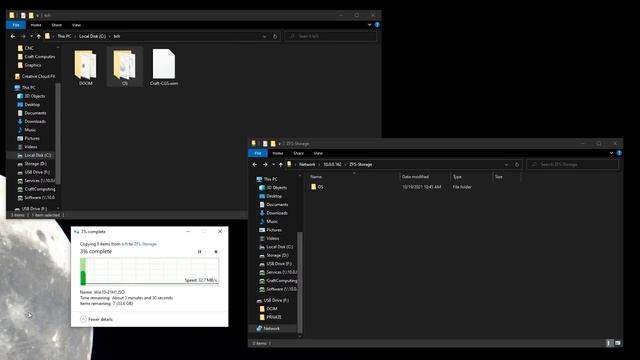Viewport: 640px width, 360px height.
Task: Open CNC folder in Local Disk sidebar
Action: [25, 48]
